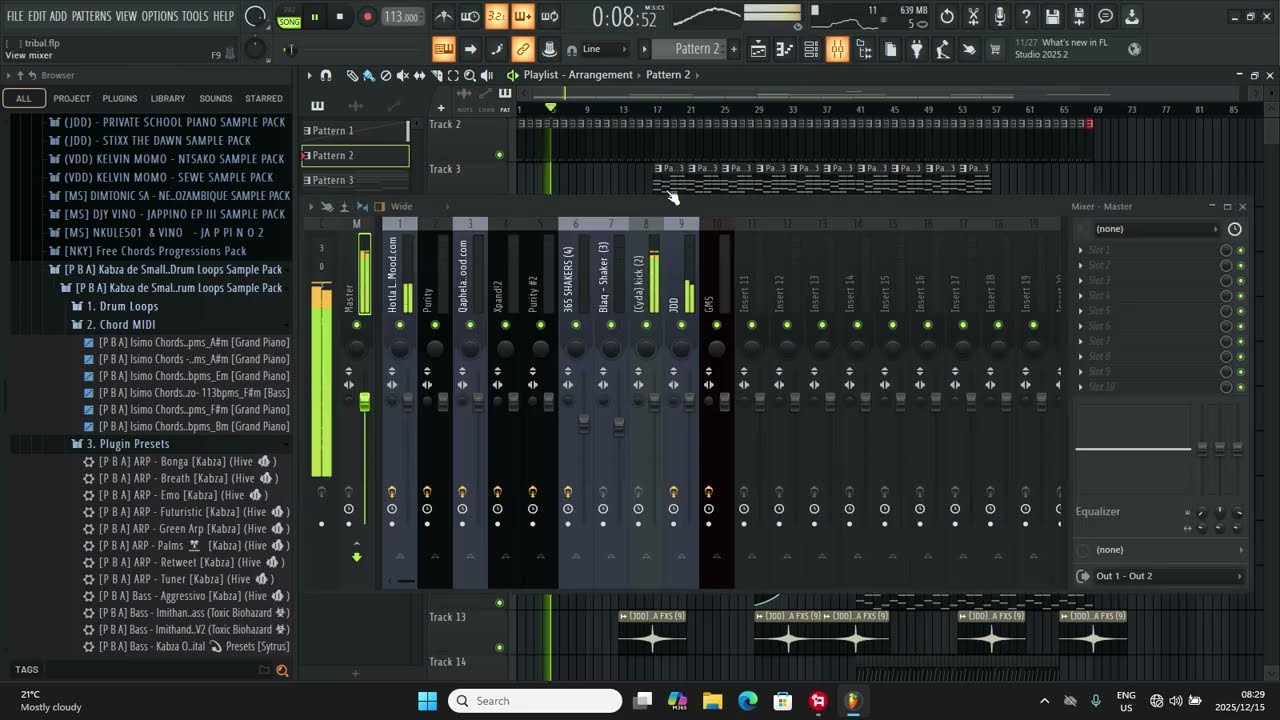The image size is (1280, 720).
Task: Toggle the 3-2-1 countdown before recording
Action: tap(497, 16)
